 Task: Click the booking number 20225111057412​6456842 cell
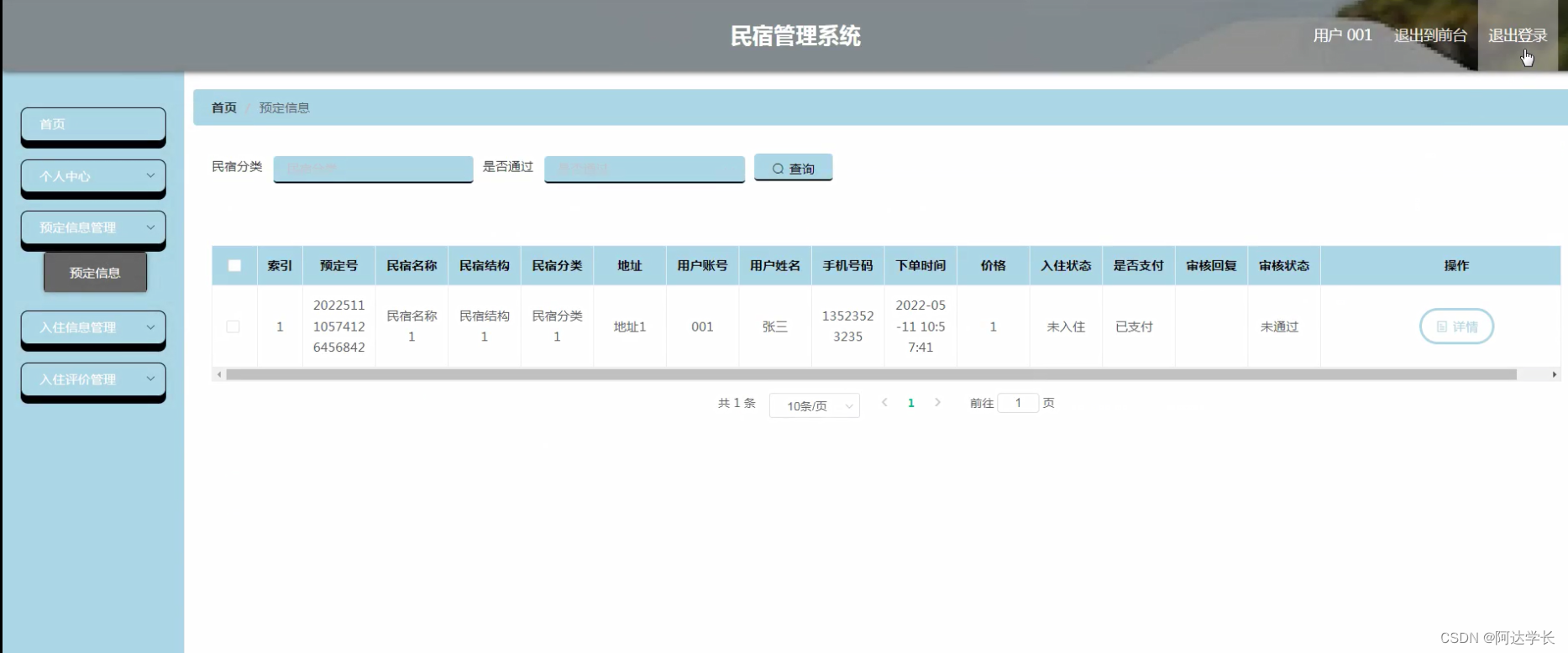coord(338,326)
